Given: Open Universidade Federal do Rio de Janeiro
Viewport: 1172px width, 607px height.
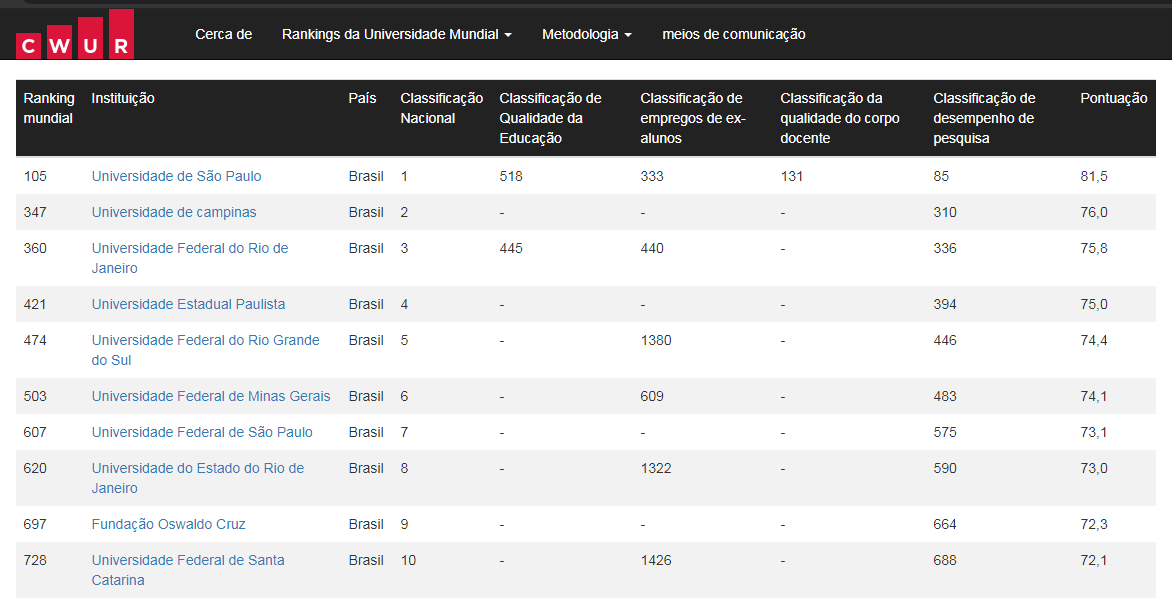Looking at the screenshot, I should pos(189,248).
